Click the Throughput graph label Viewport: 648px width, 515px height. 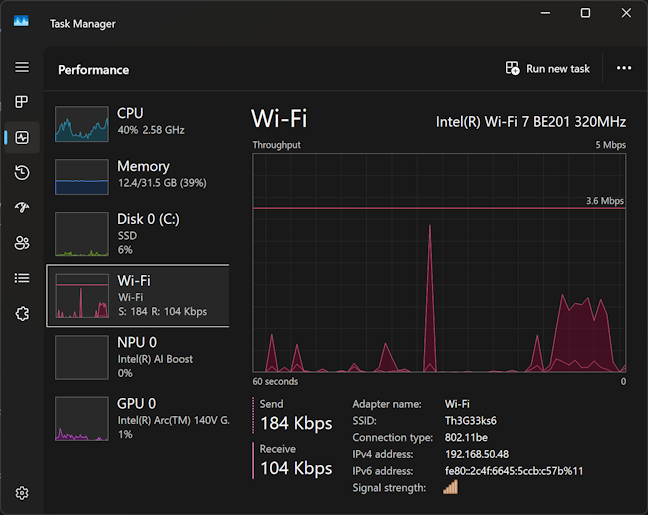pos(276,145)
